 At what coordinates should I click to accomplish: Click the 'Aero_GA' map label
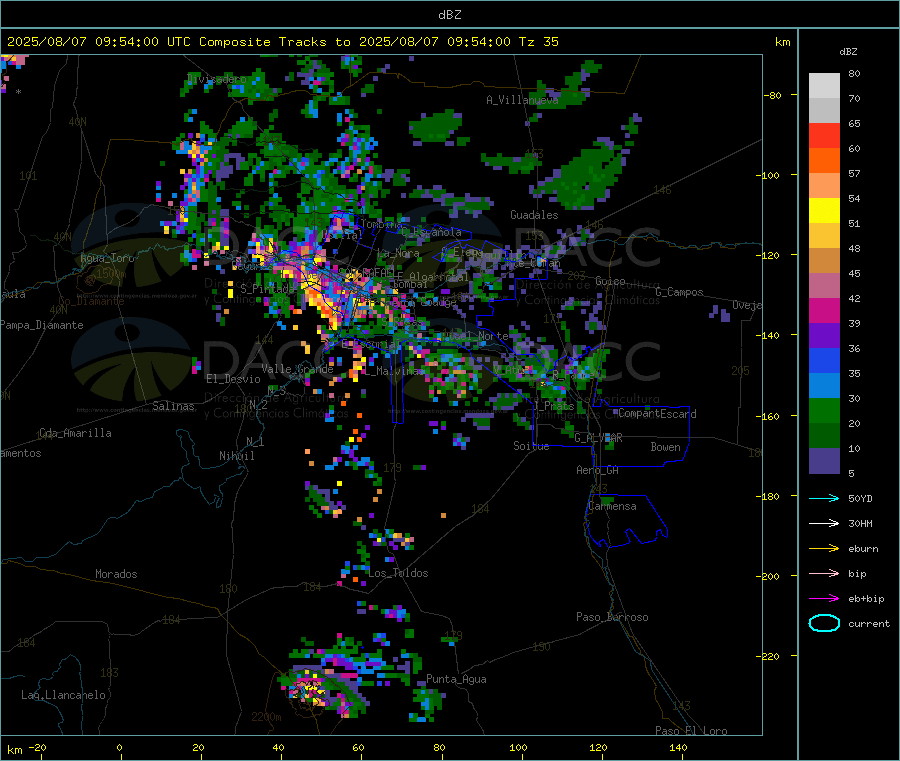click(598, 470)
